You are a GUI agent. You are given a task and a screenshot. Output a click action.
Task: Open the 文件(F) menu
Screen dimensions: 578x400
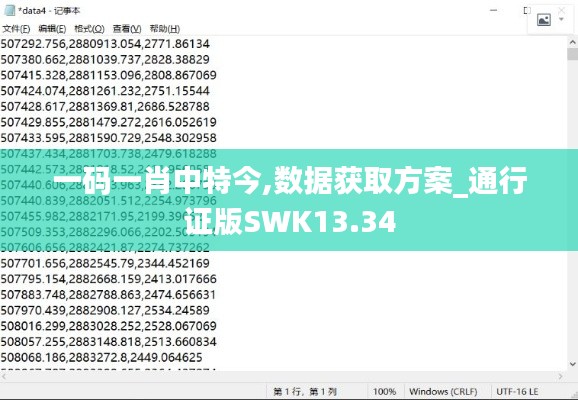pos(16,29)
